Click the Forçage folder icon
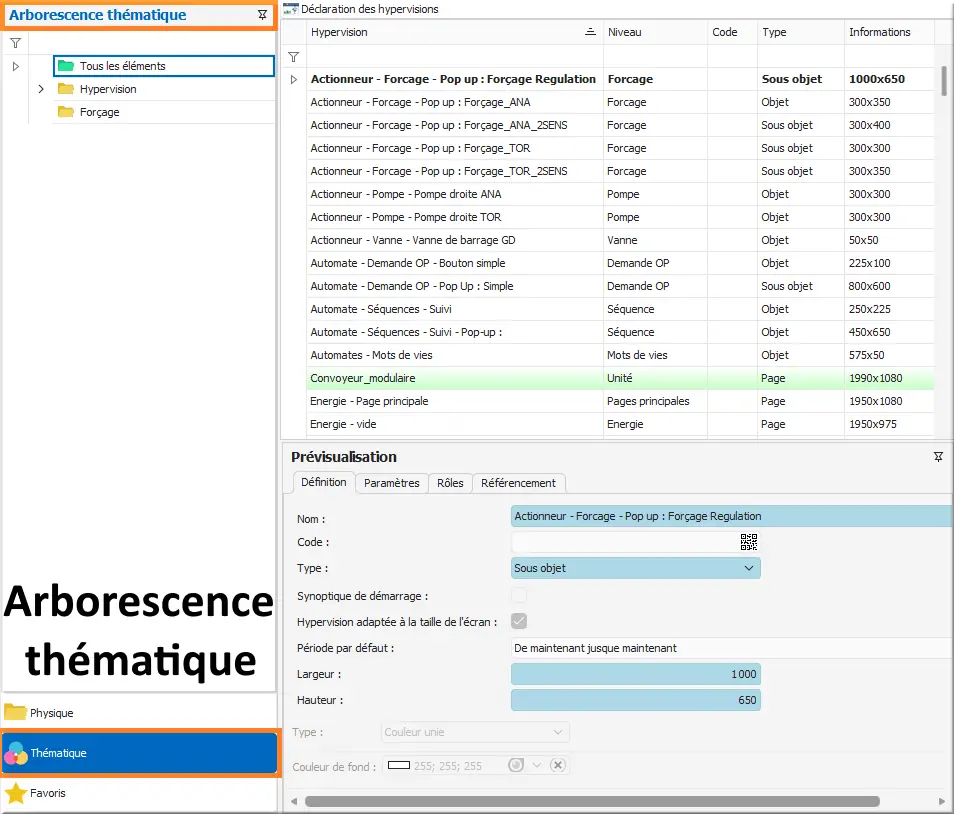Image resolution: width=954 pixels, height=814 pixels. point(66,112)
